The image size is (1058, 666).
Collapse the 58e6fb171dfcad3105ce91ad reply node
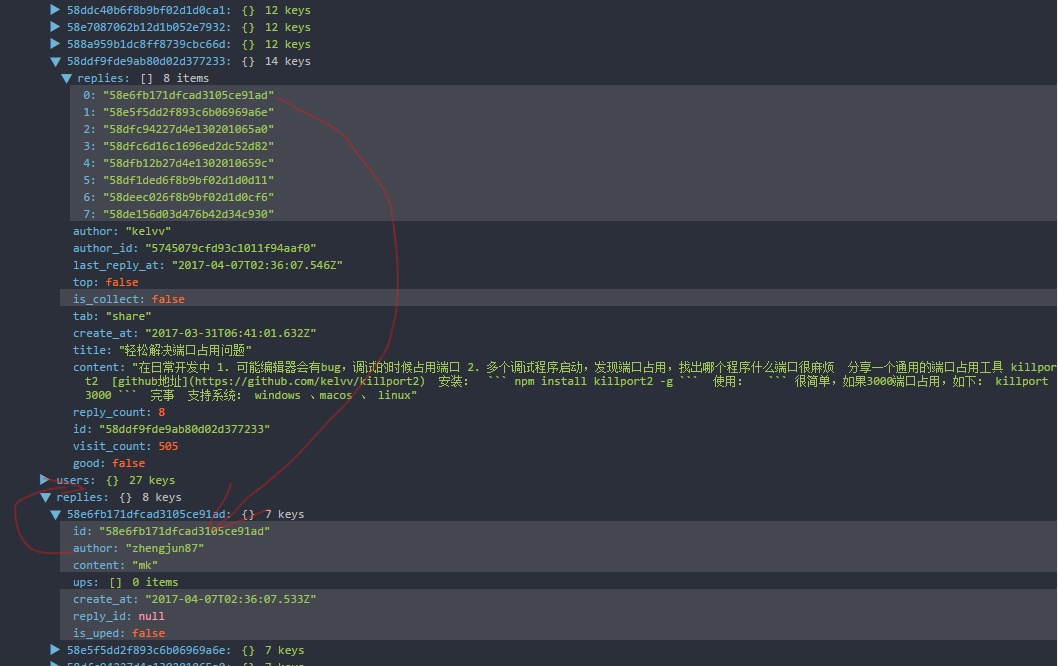point(55,514)
